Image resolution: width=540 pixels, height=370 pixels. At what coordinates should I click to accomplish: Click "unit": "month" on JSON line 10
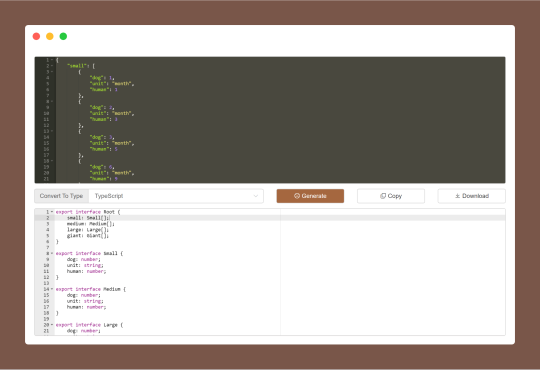click(112, 113)
